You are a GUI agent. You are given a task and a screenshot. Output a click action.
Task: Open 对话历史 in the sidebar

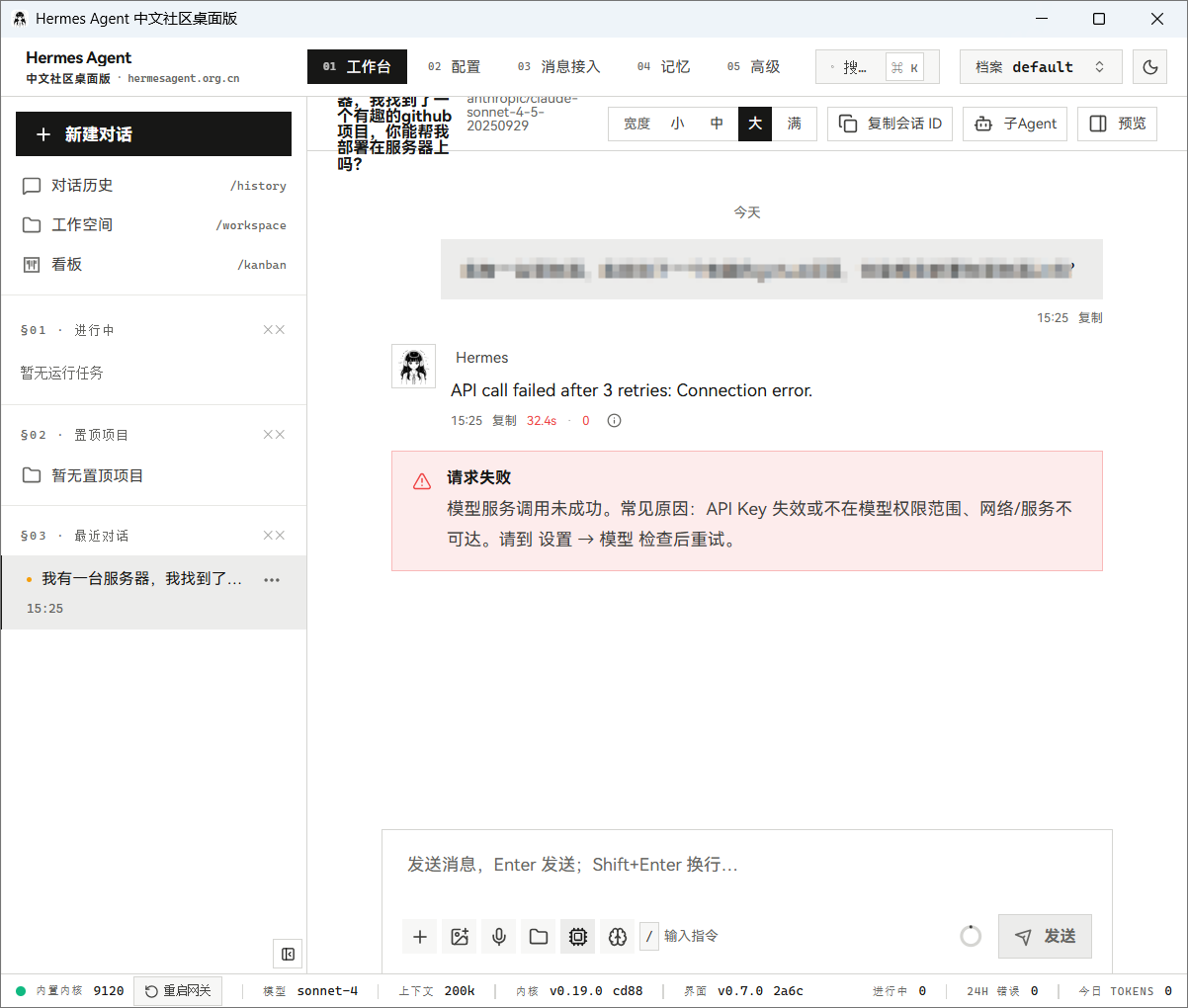[153, 186]
